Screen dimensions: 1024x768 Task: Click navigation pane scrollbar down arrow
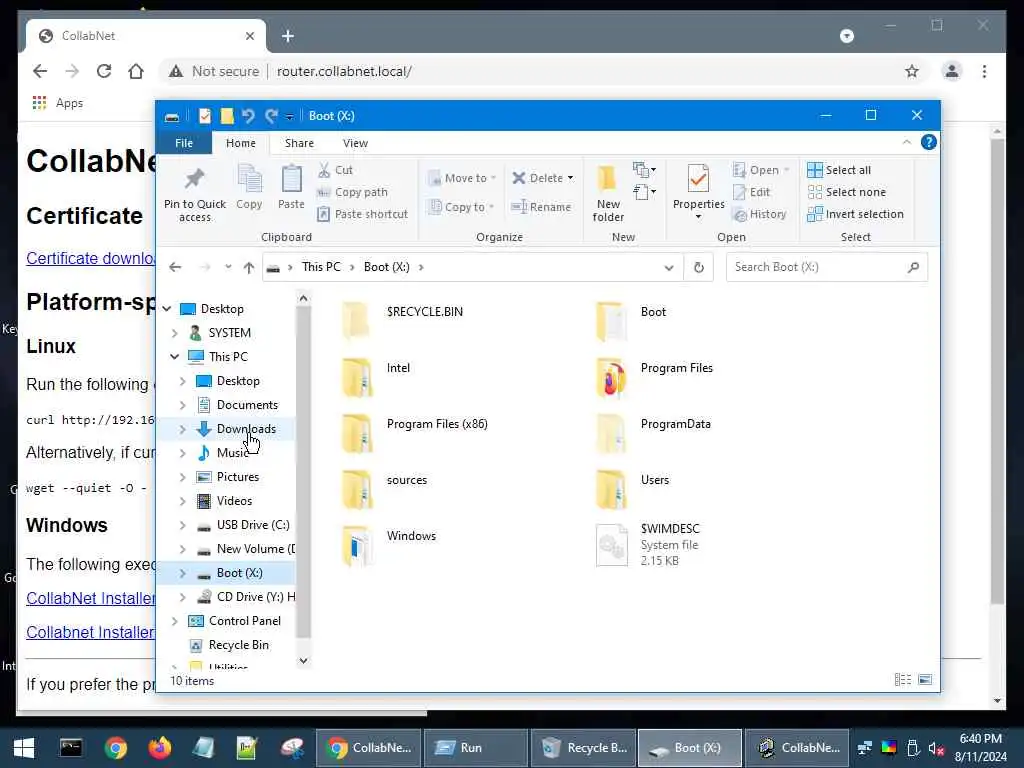(303, 660)
